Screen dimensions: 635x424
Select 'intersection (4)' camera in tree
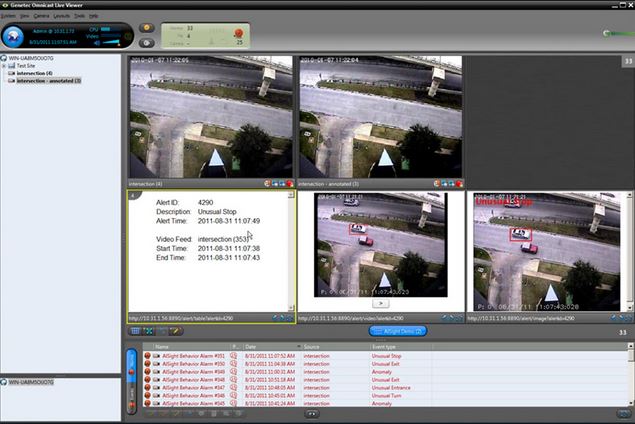[34, 73]
